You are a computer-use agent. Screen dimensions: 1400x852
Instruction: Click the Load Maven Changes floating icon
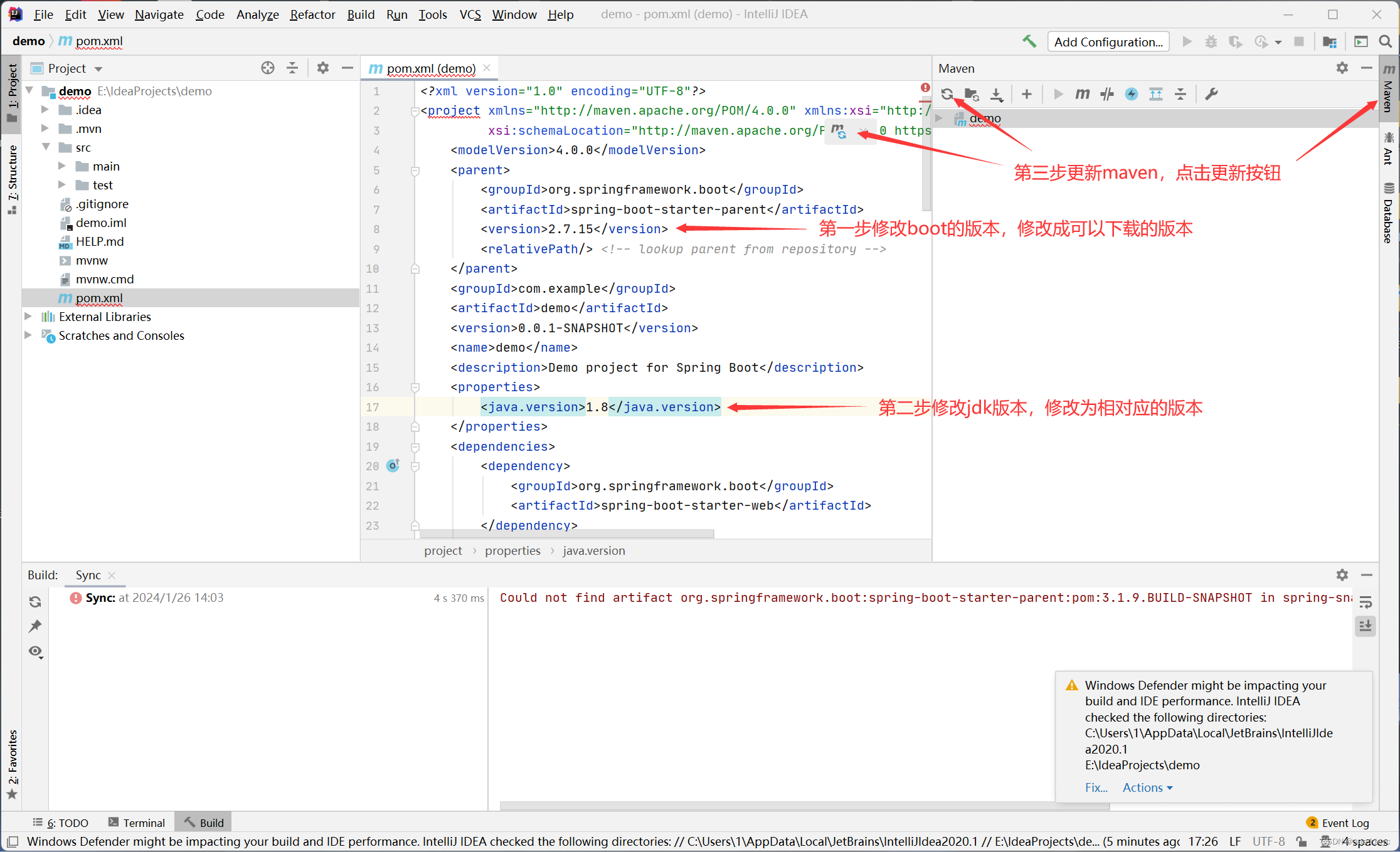coord(839,130)
